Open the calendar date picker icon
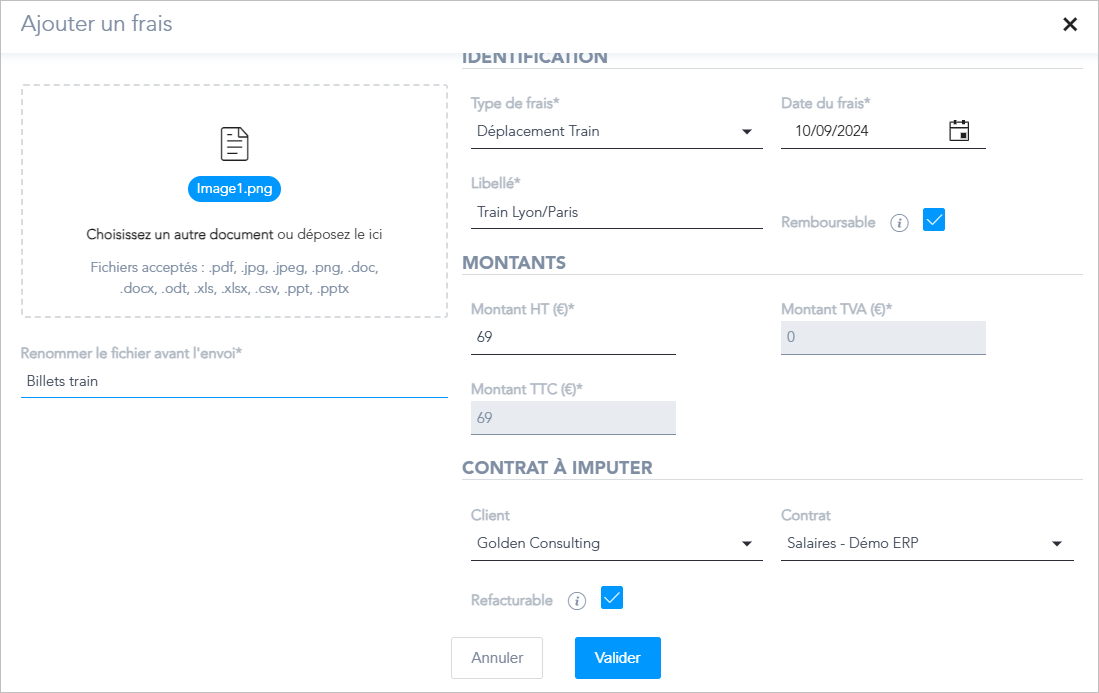Viewport: 1099px width, 693px height. pyautogui.click(x=959, y=130)
